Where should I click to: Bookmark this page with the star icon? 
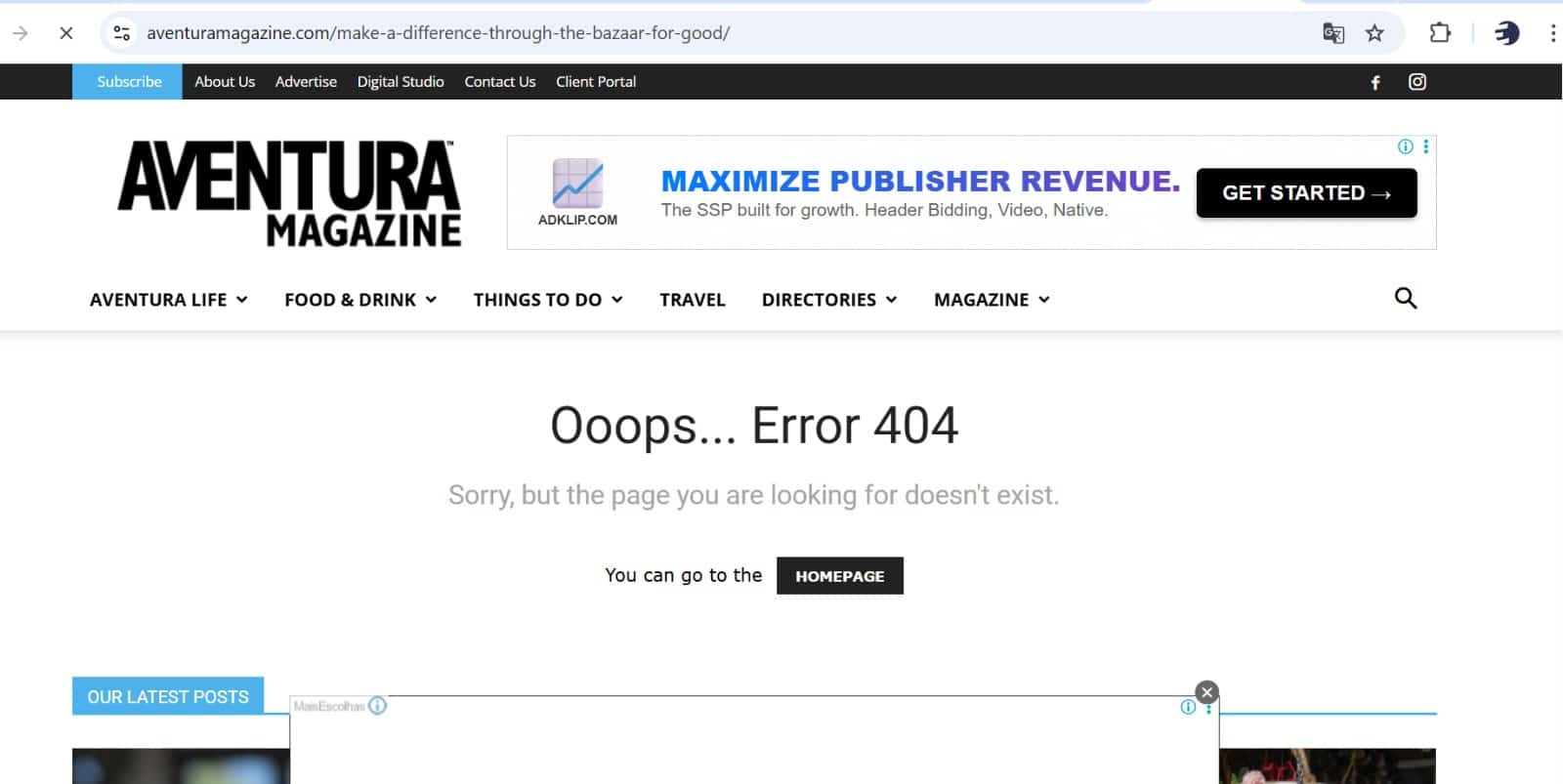tap(1374, 33)
